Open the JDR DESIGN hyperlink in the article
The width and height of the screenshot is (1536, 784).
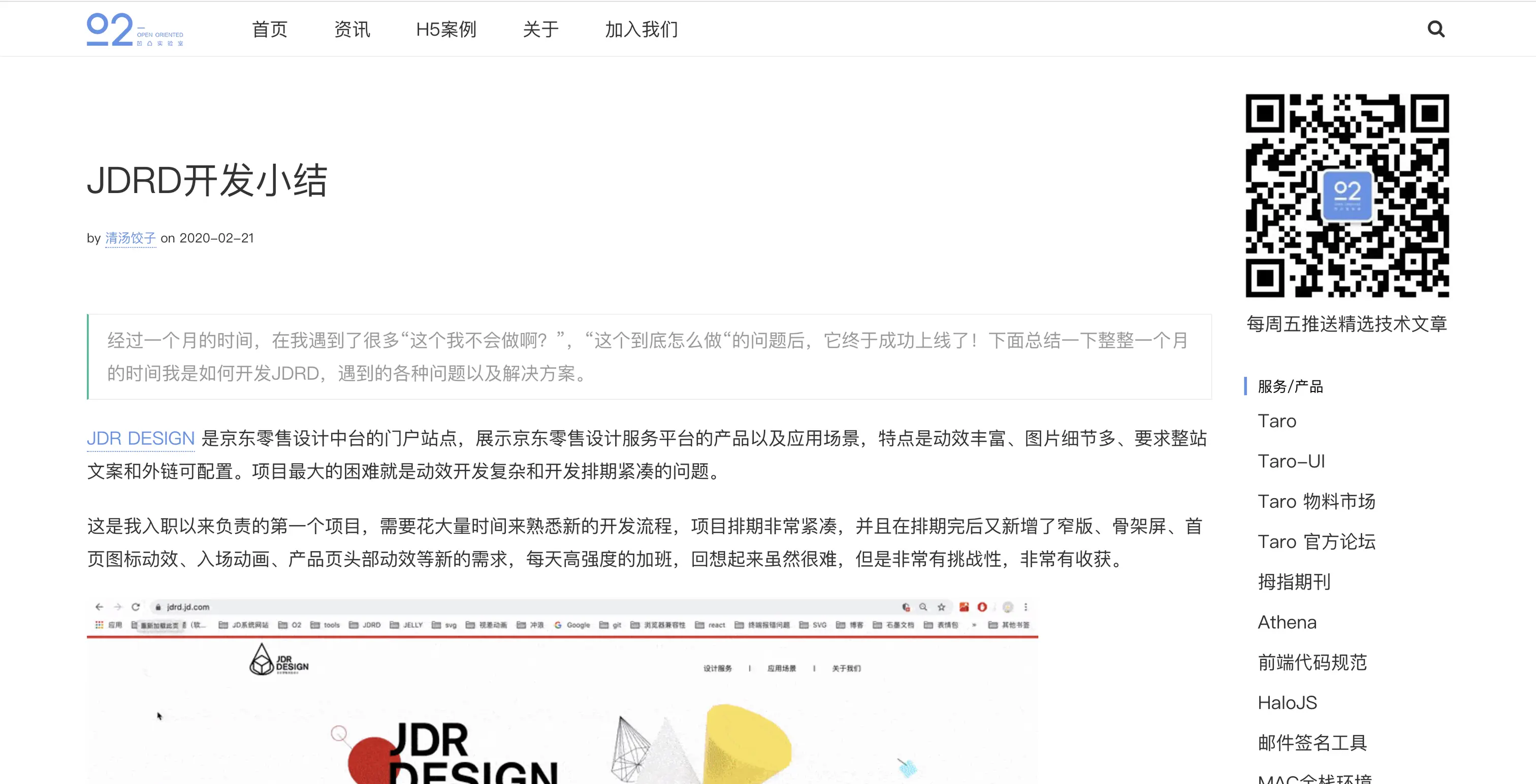(141, 439)
